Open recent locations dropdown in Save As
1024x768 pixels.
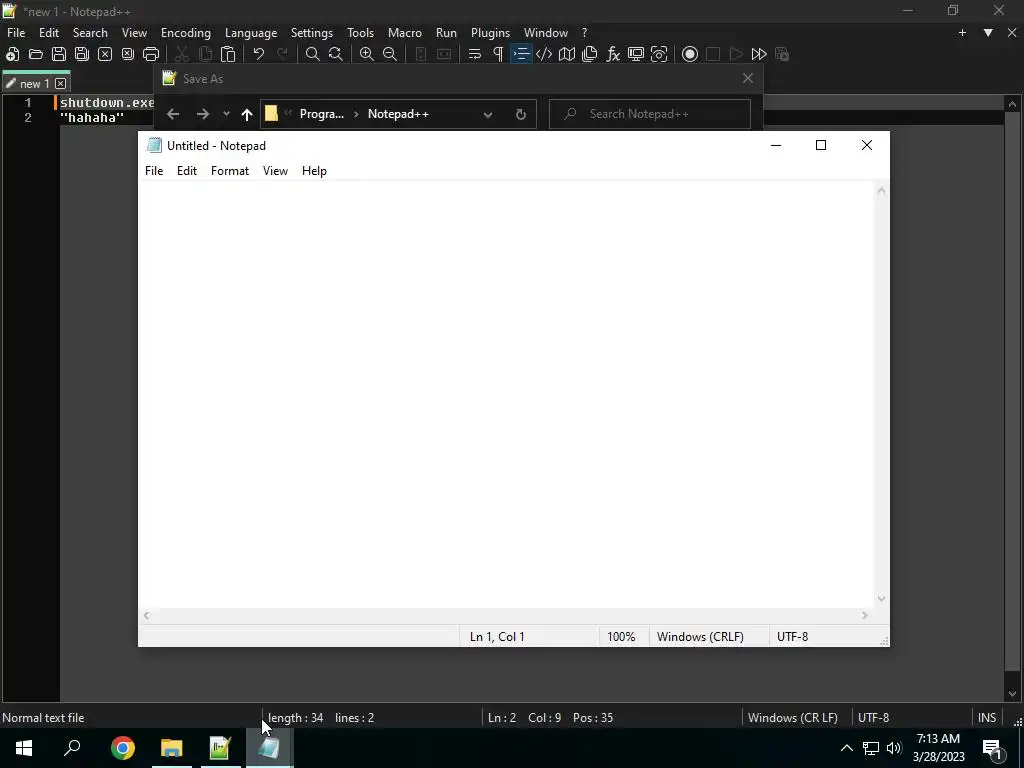point(226,114)
